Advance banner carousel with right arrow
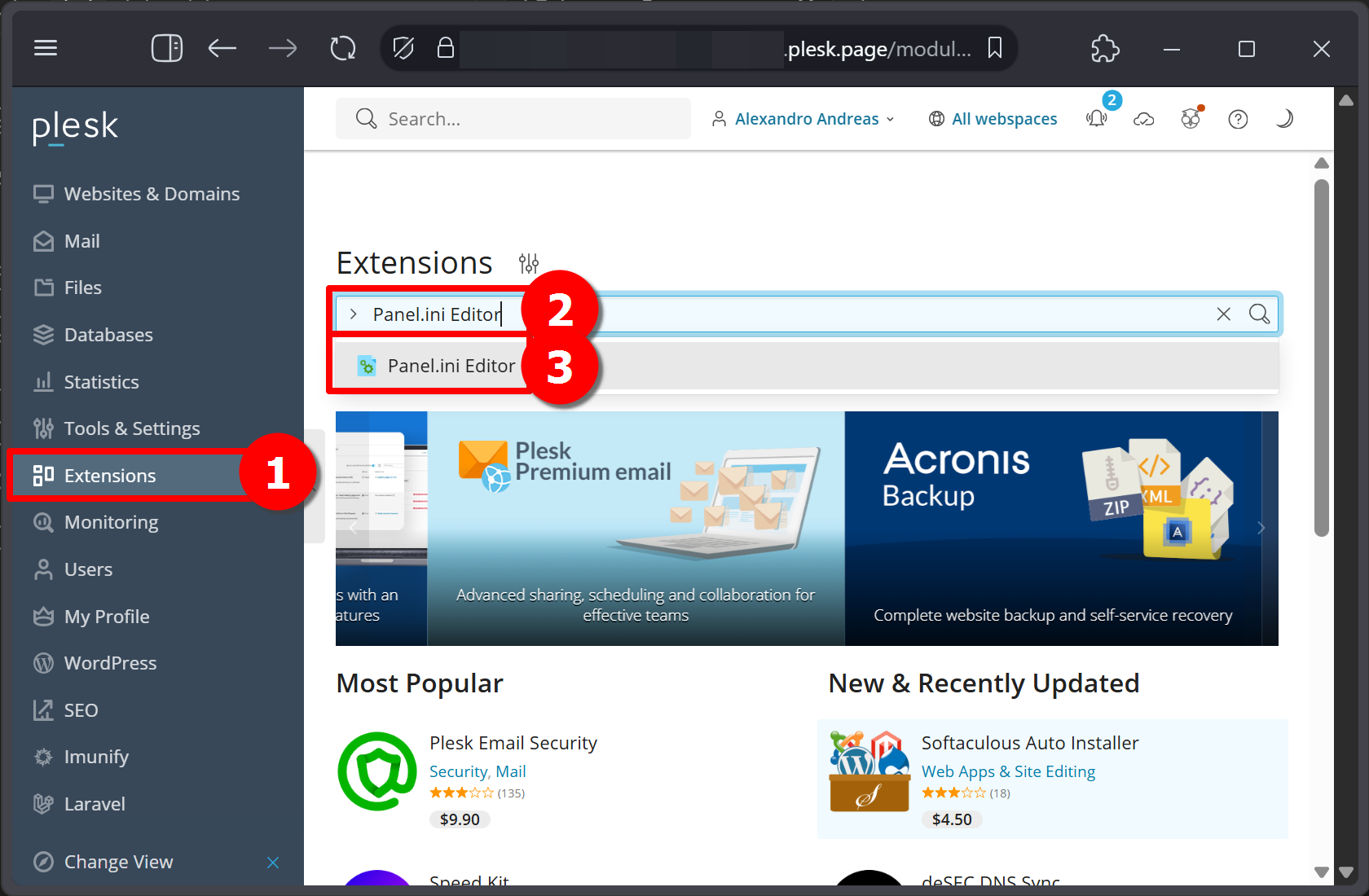Image resolution: width=1369 pixels, height=896 pixels. pyautogui.click(x=1261, y=528)
